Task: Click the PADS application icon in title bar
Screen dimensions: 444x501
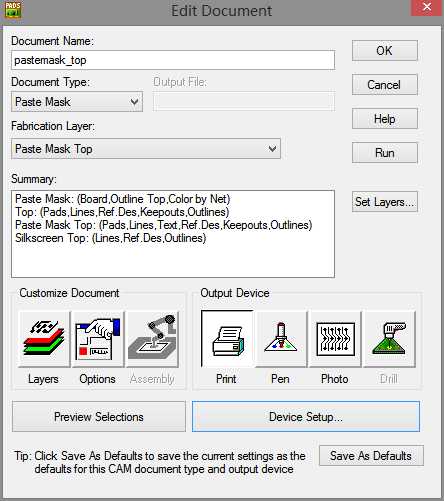Action: coord(13,10)
